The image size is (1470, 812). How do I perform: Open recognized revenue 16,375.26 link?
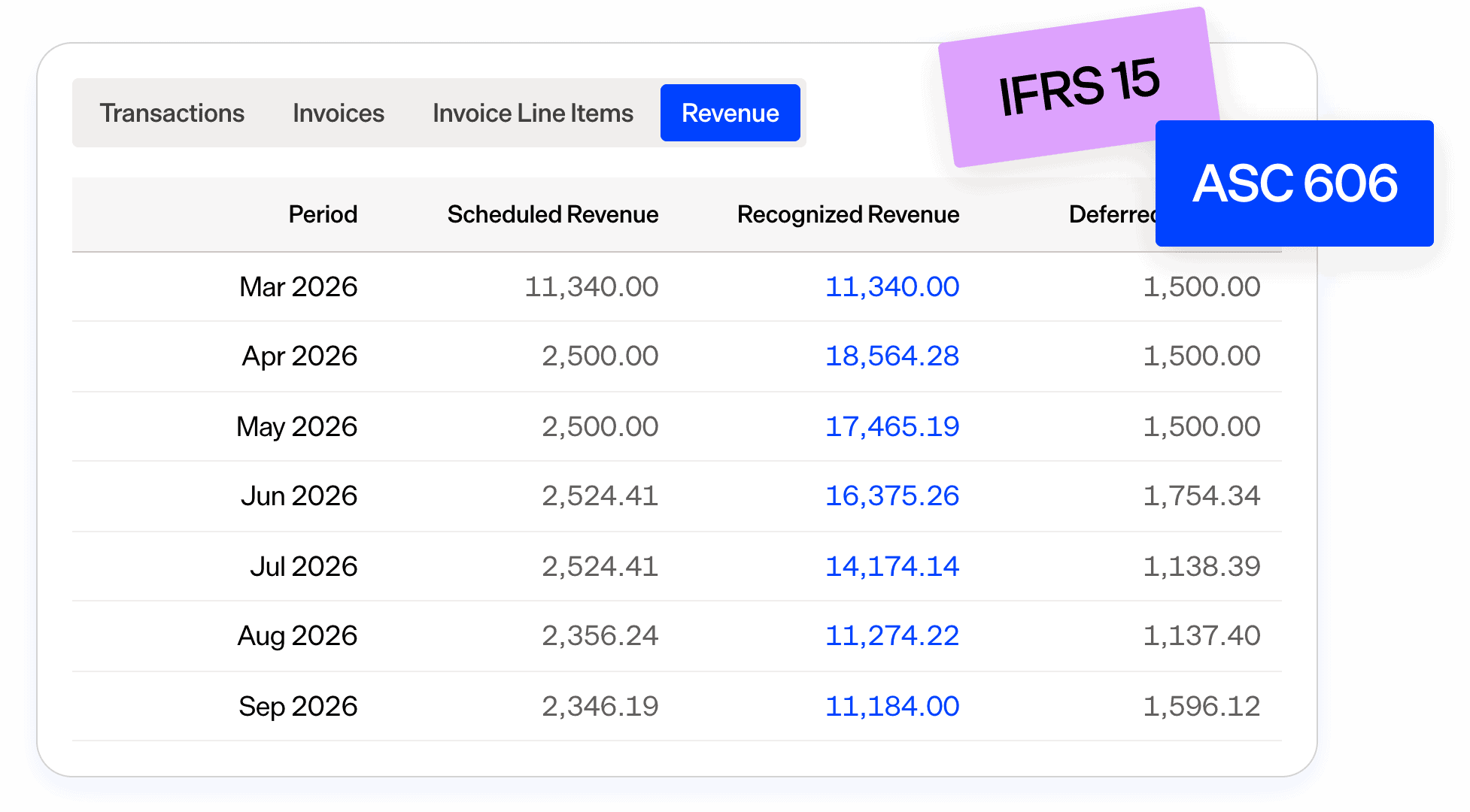pyautogui.click(x=892, y=495)
